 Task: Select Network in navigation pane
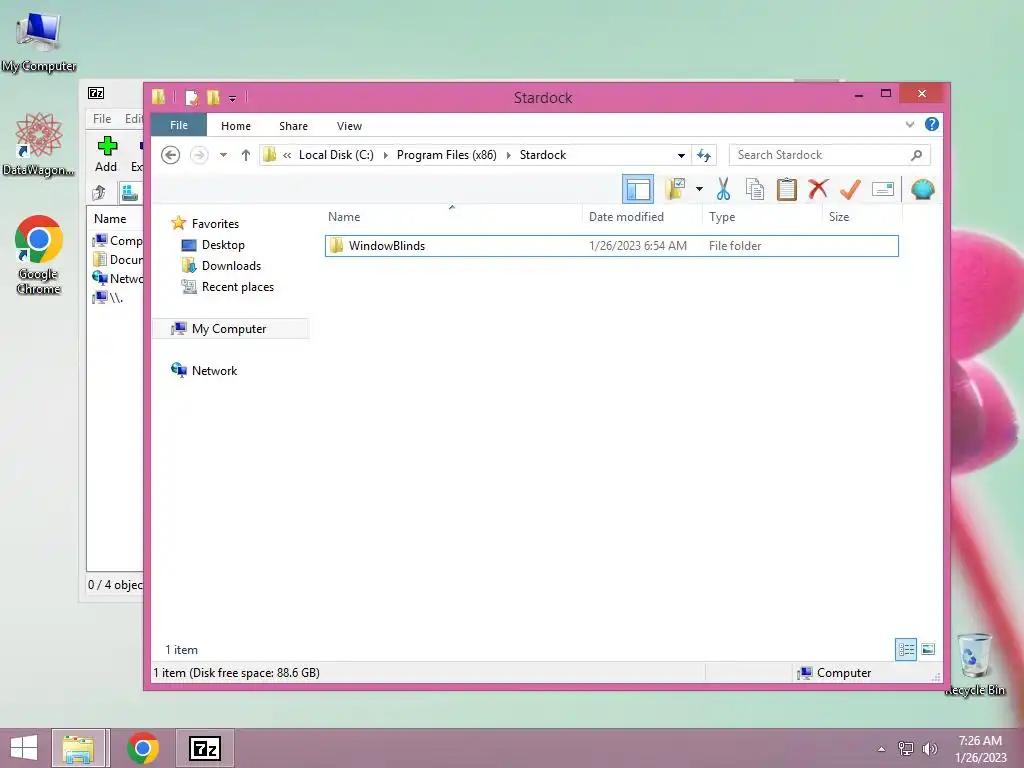(204, 370)
